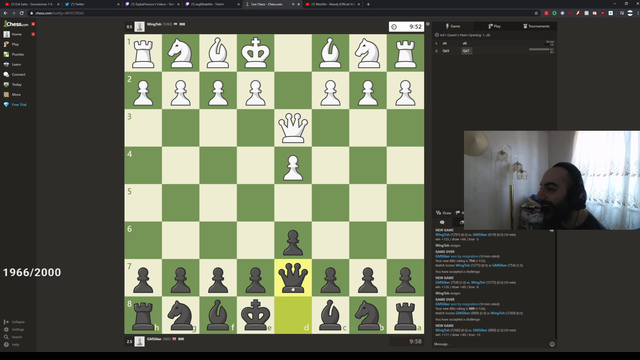Image resolution: width=640 pixels, height=360 pixels.
Task: Click the red notification badge next to Home
Action: pos(33,34)
